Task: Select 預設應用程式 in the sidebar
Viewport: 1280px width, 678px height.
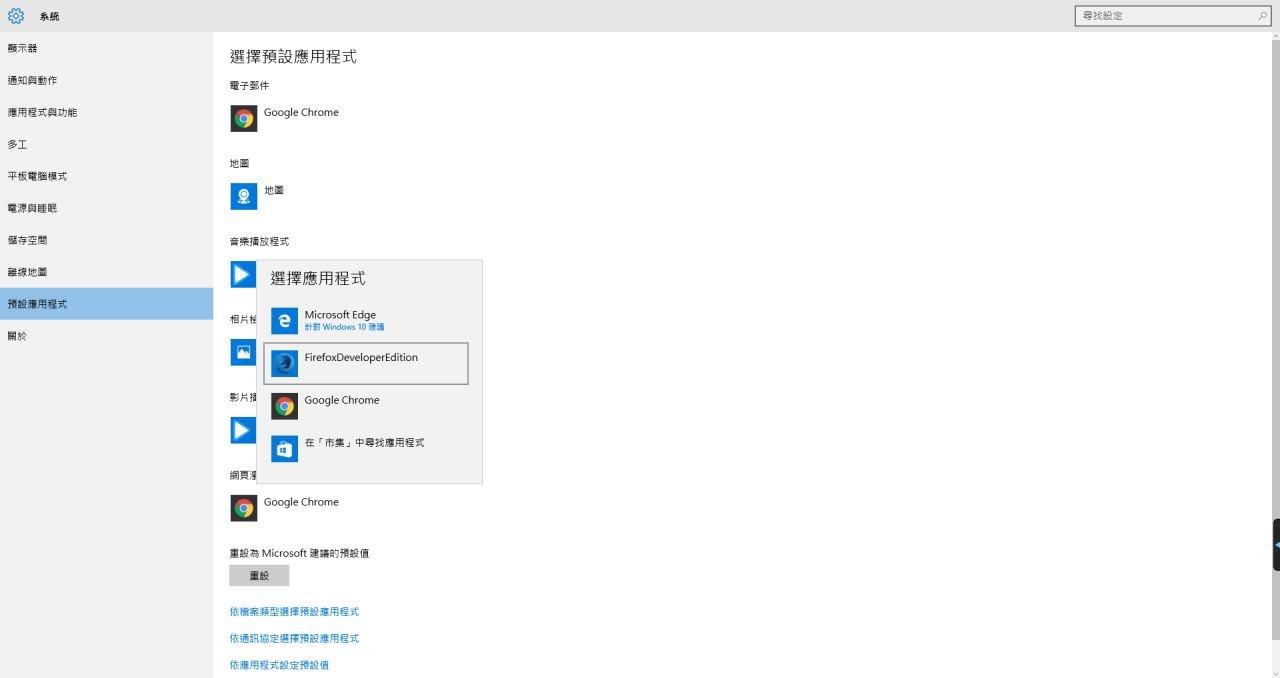Action: (x=106, y=304)
